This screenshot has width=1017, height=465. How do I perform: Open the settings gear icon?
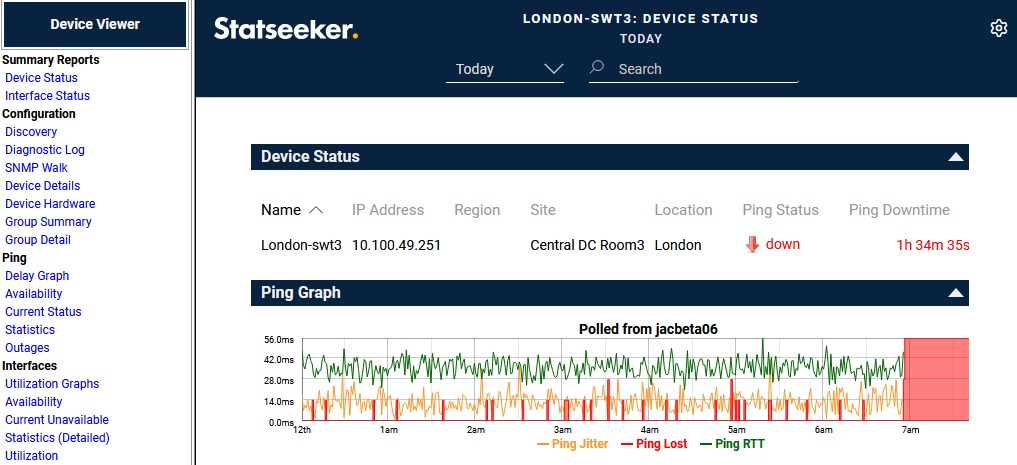tap(998, 28)
